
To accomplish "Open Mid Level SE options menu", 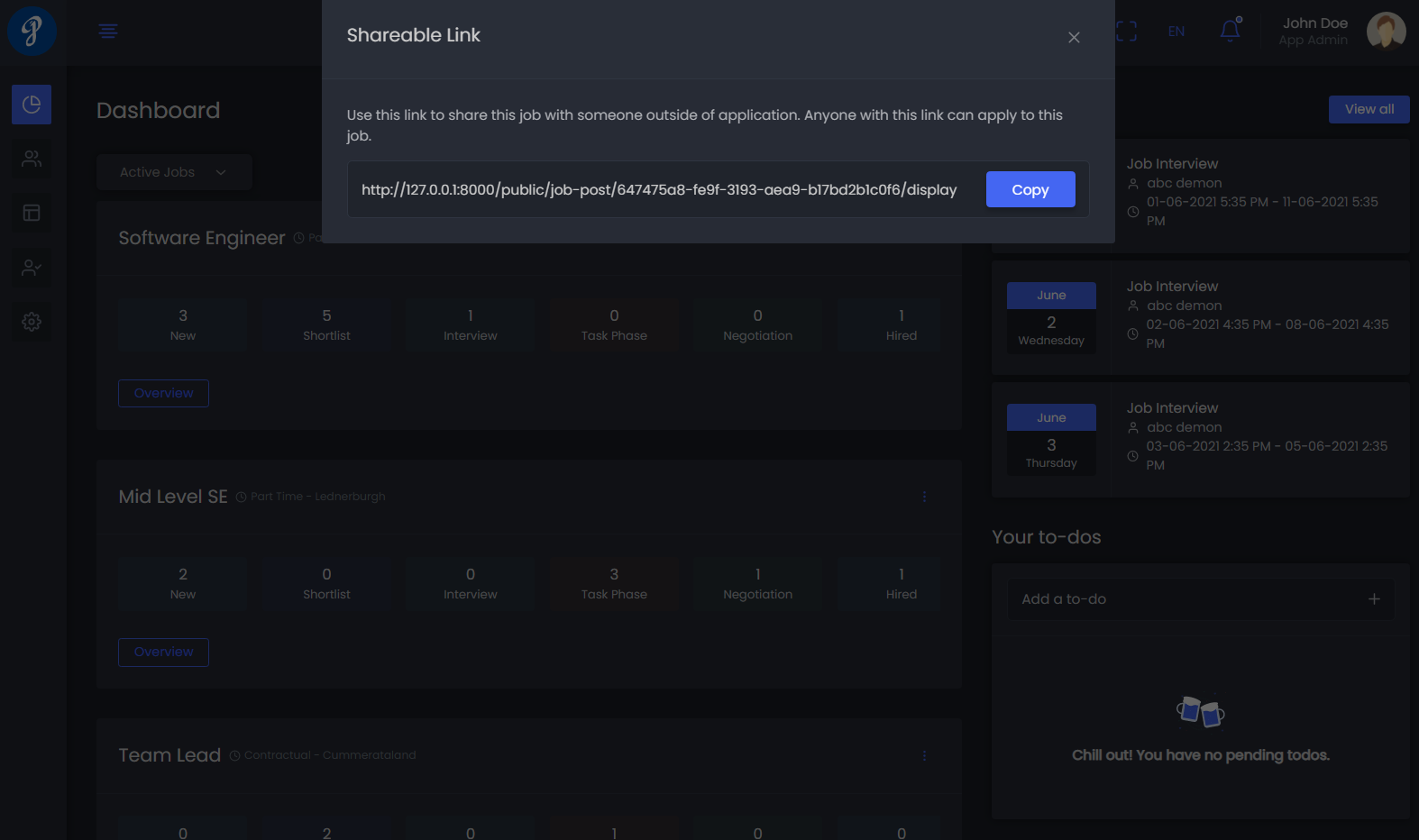I will pos(924,497).
